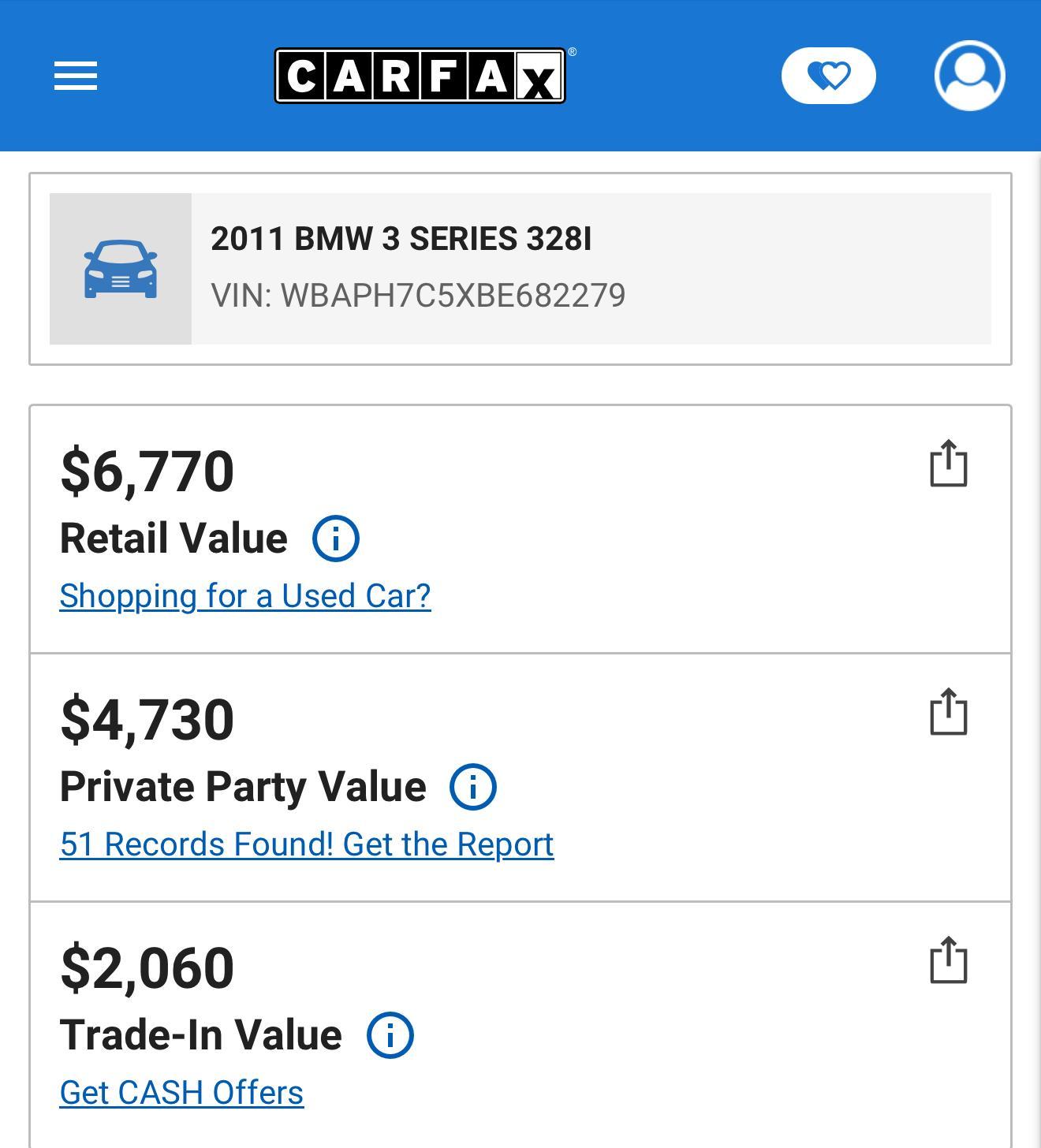The image size is (1041, 1148).
Task: Follow the 'Shopping for a Used Car?' link
Action: 245,596
